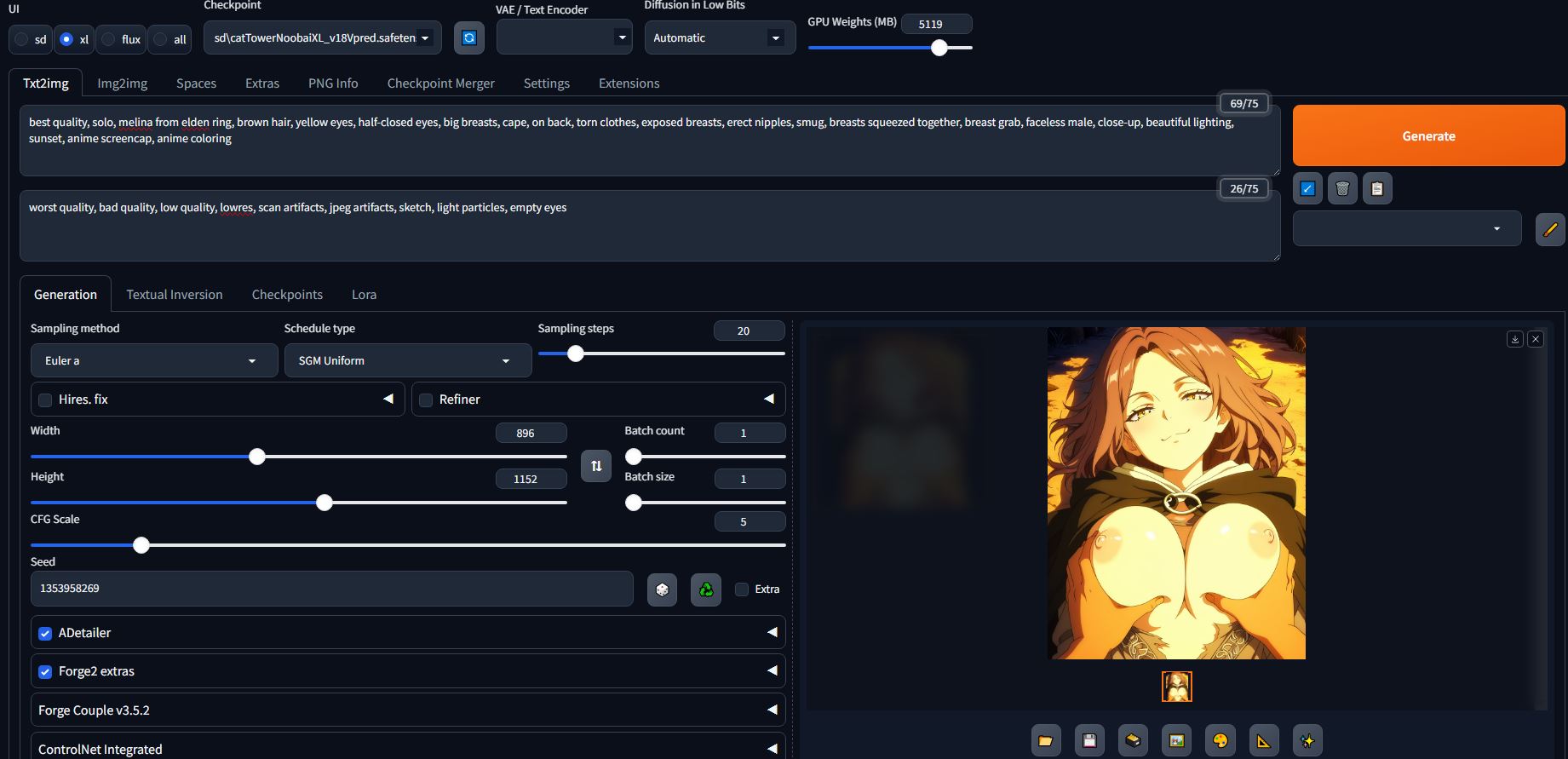Close the gallery image preview

(1536, 339)
